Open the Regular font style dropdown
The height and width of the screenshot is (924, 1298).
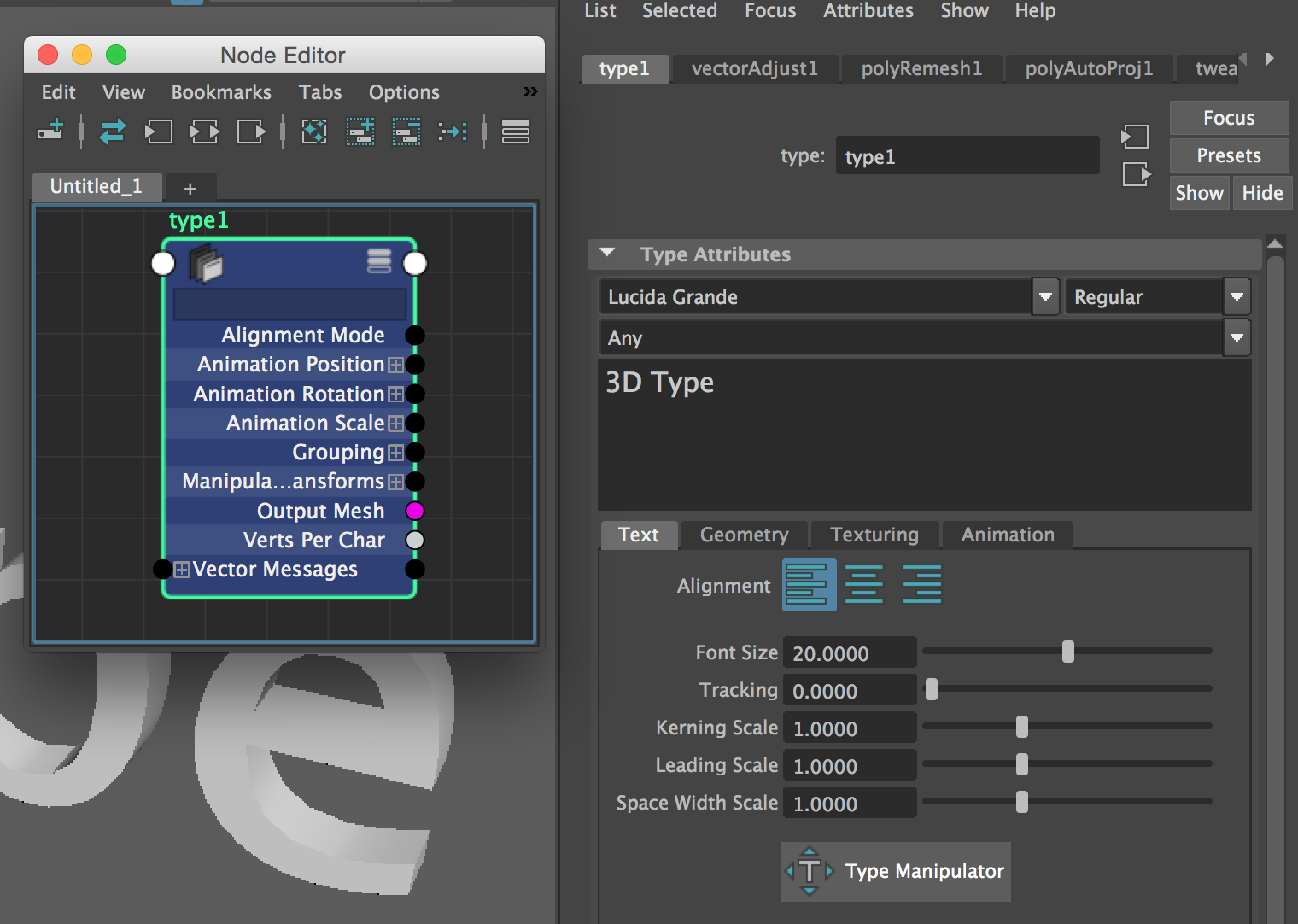[x=1237, y=296]
